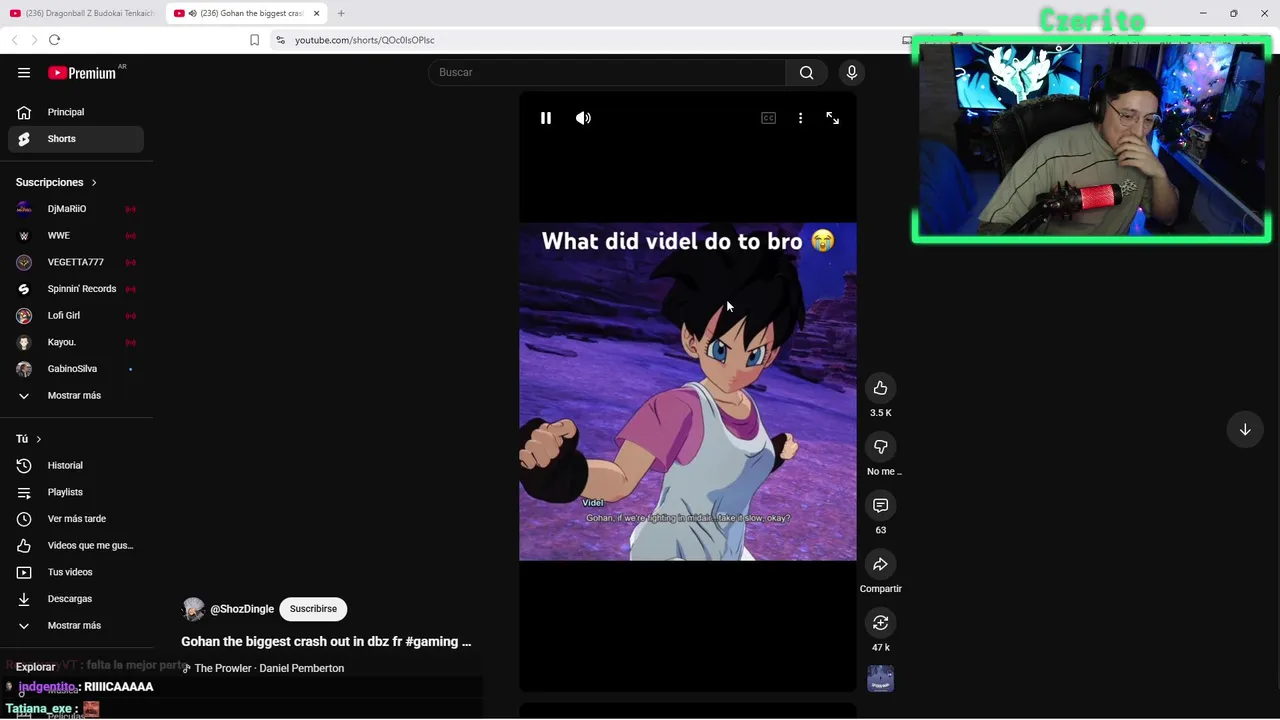Image resolution: width=1280 pixels, height=720 pixels.
Task: Click the search magnifier button
Action: coord(806,72)
